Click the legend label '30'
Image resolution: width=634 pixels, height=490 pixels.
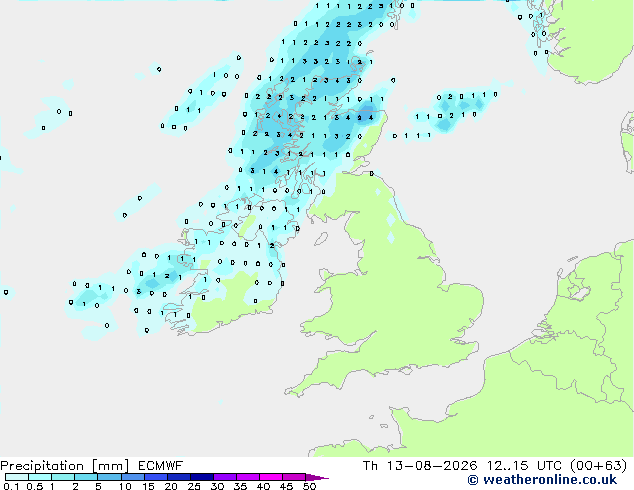217,486
